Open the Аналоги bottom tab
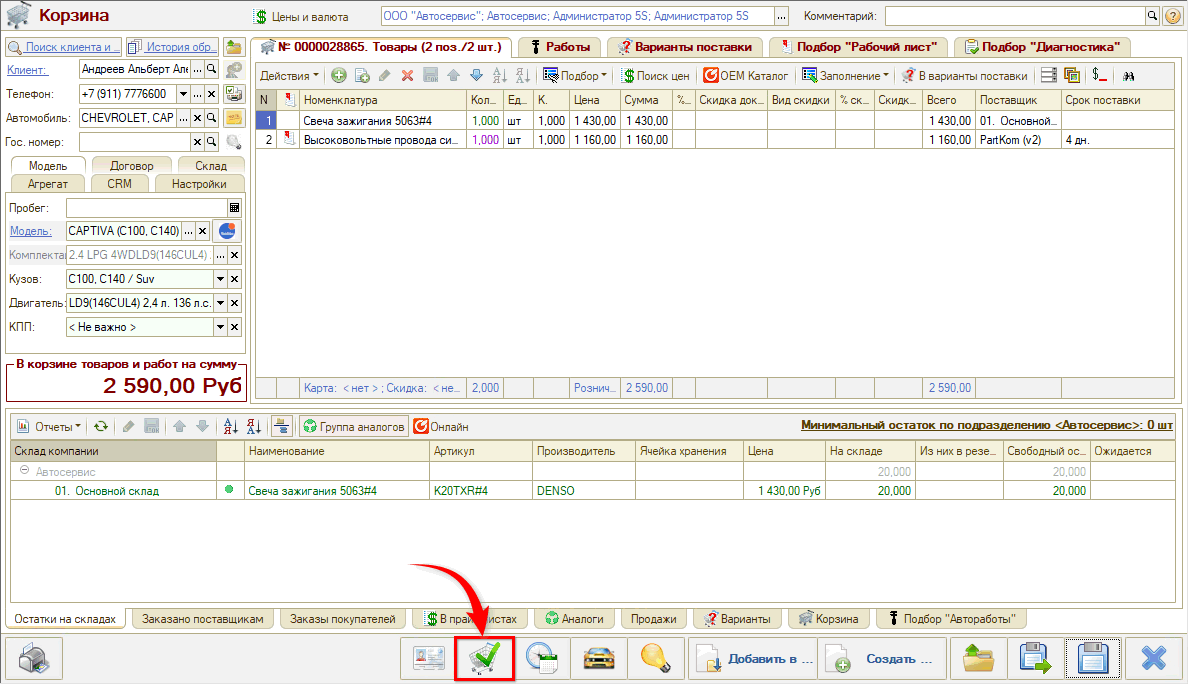 click(x=573, y=619)
